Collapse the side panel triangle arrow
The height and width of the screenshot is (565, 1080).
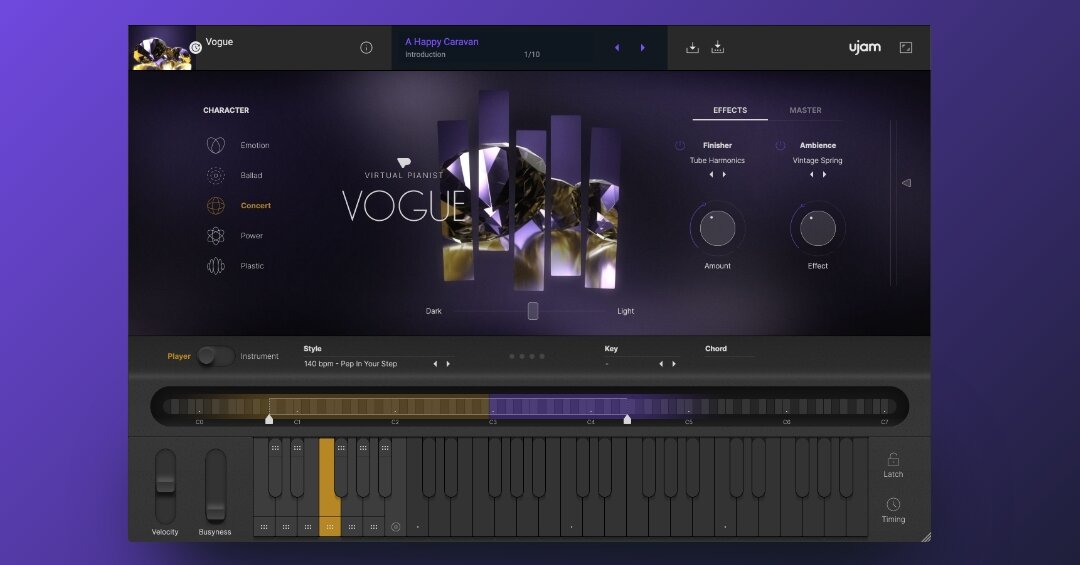pyautogui.click(x=906, y=183)
